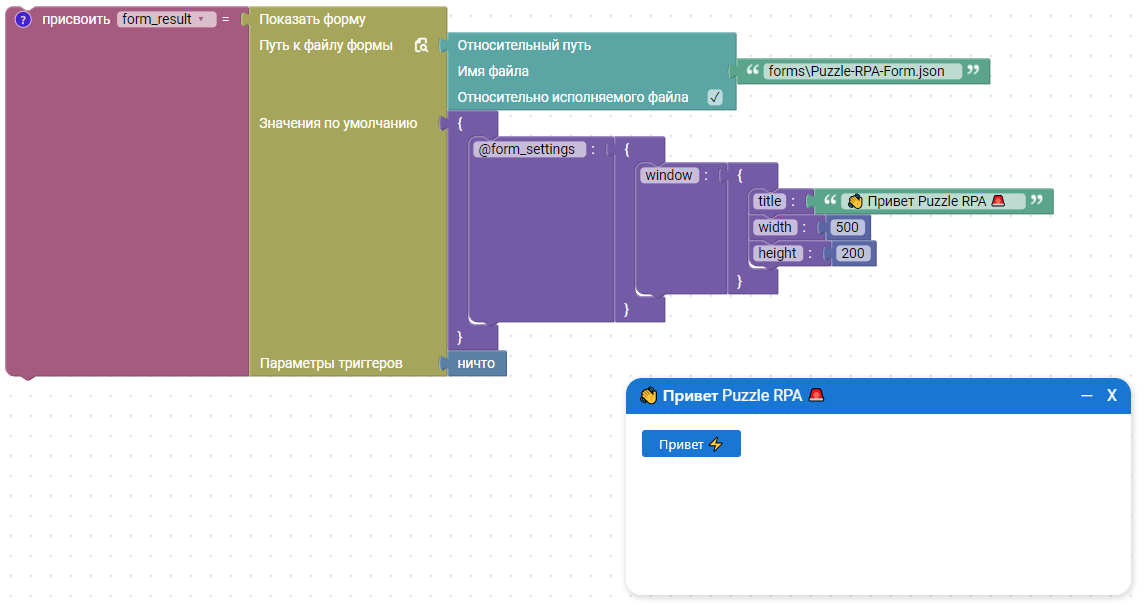The width and height of the screenshot is (1144, 605).
Task: Select the Показать форму block label
Action: tap(312, 19)
